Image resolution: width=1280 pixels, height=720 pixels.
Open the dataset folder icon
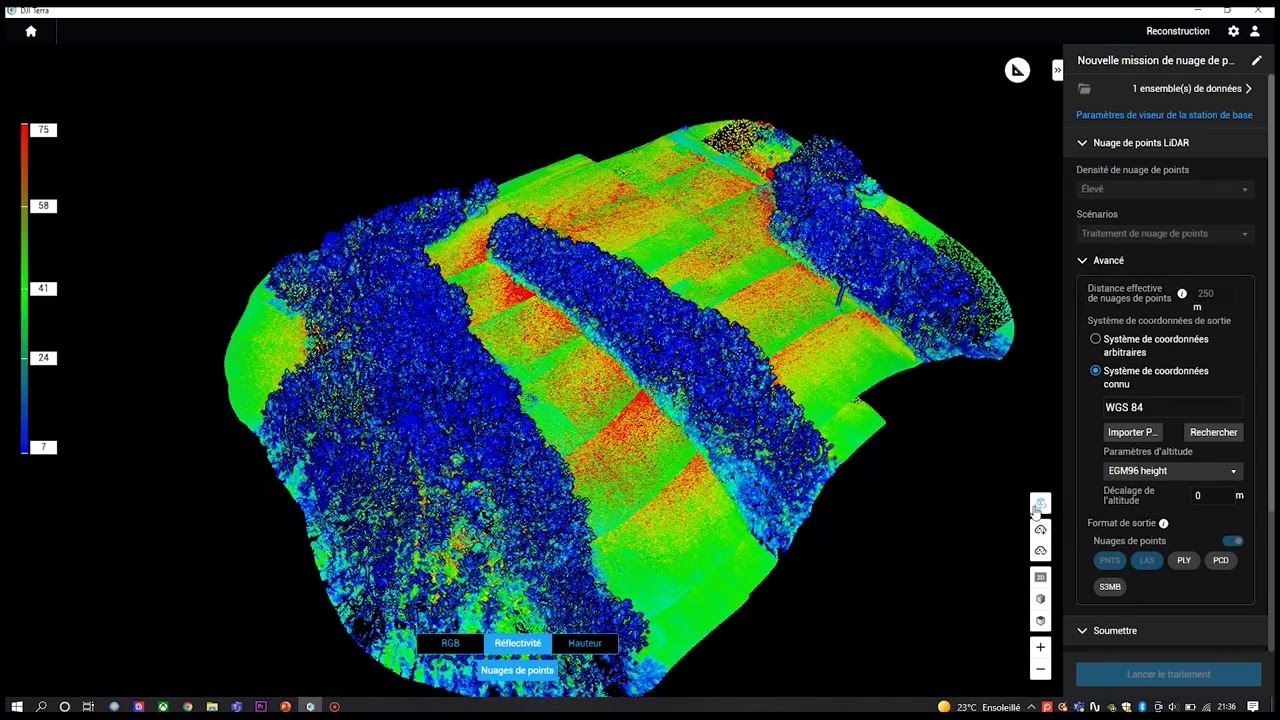(x=1084, y=89)
